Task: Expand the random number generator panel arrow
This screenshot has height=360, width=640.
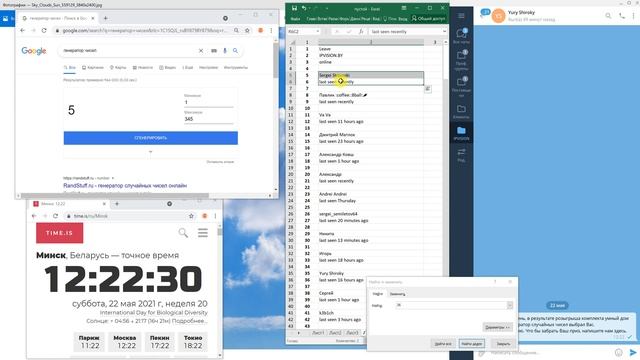Action: (151, 152)
